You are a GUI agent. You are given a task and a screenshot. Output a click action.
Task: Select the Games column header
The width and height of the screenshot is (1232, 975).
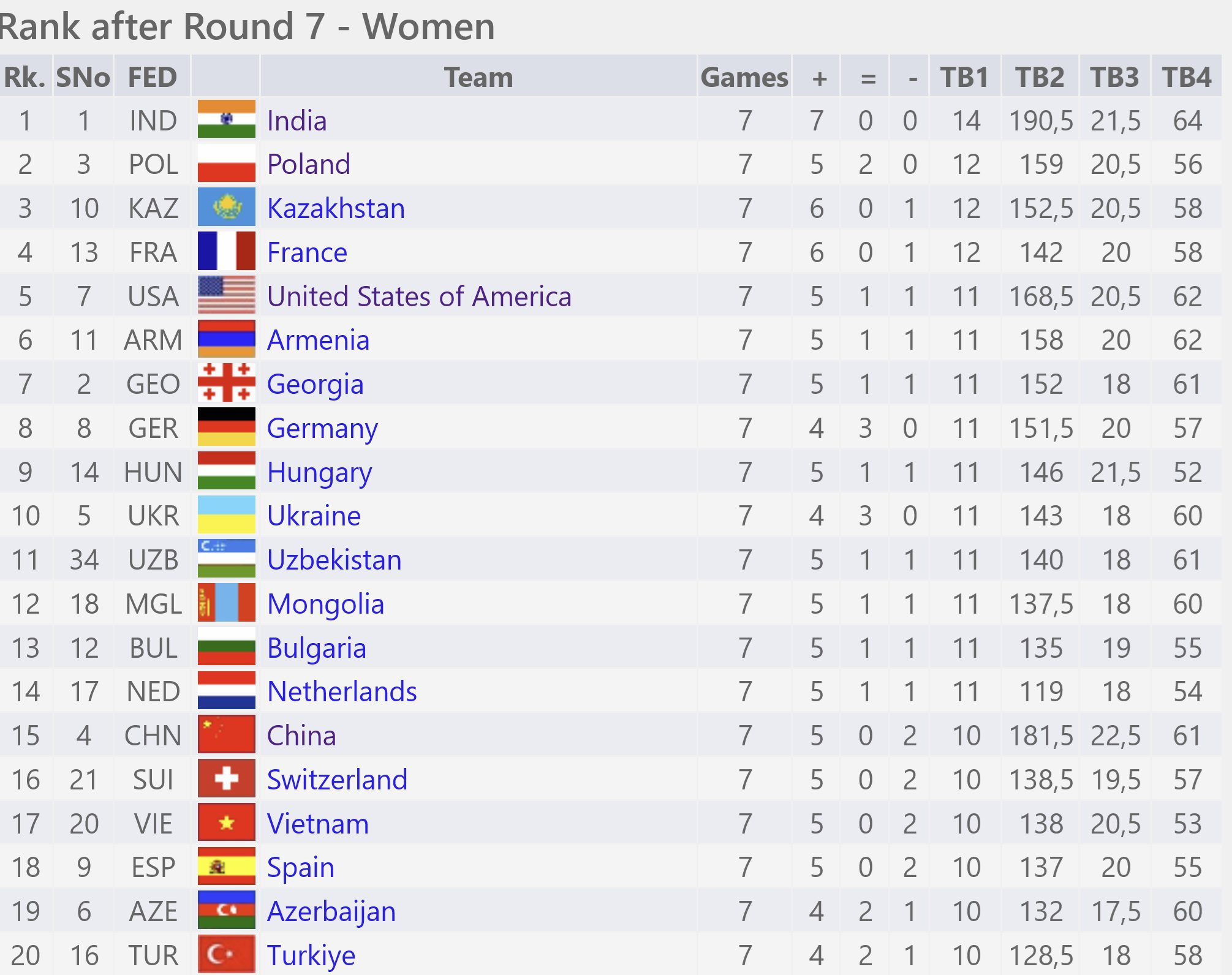[x=744, y=77]
